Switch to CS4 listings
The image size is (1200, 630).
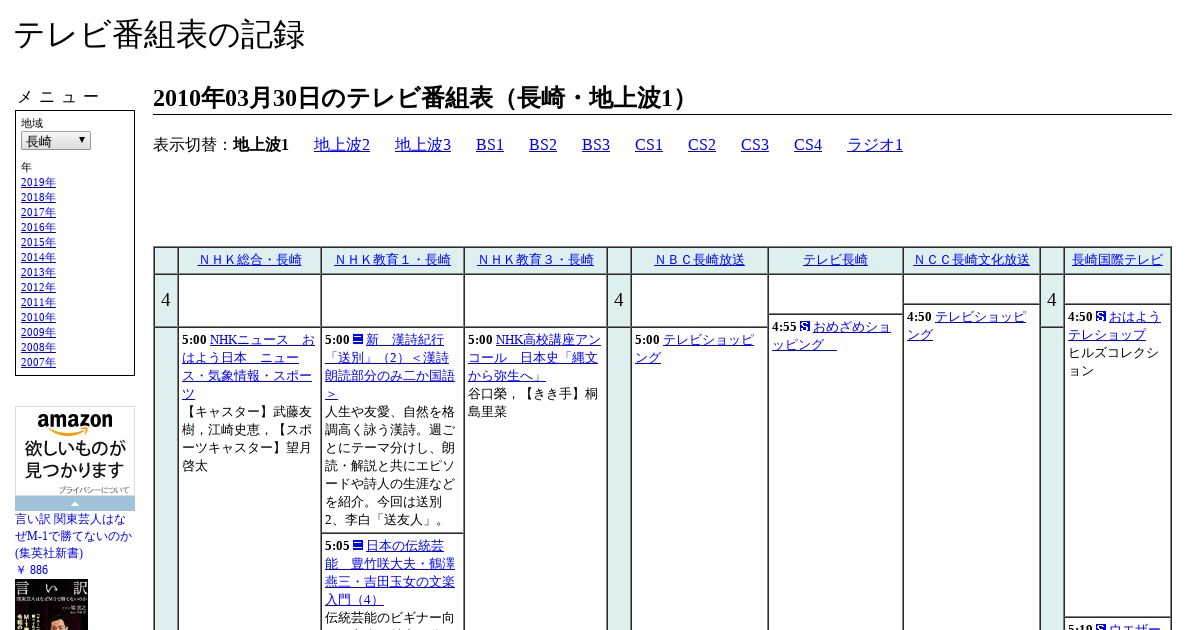[x=808, y=145]
